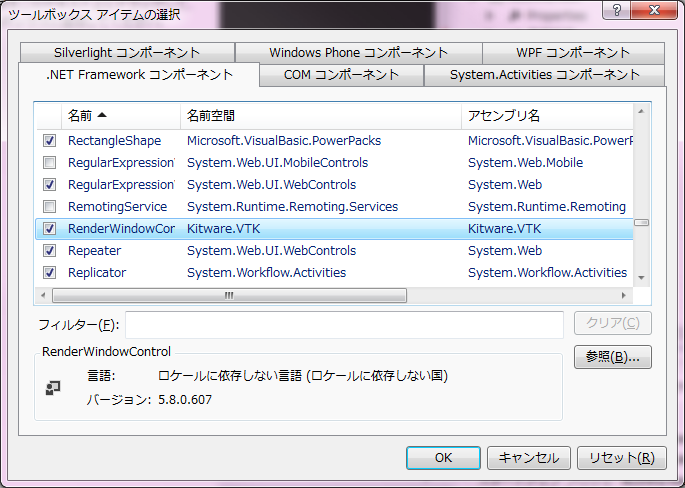
Task: Uncheck the RenderWindowControl Kitware.VTK checkbox
Action: (x=49, y=228)
